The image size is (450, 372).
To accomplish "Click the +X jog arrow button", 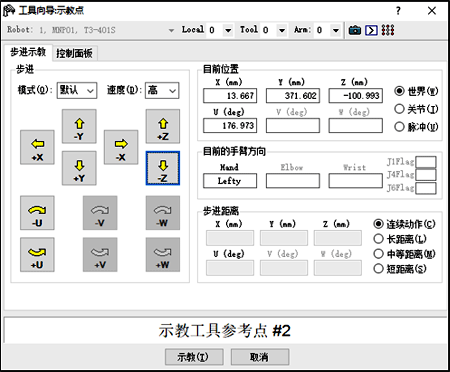I will pos(37,147).
